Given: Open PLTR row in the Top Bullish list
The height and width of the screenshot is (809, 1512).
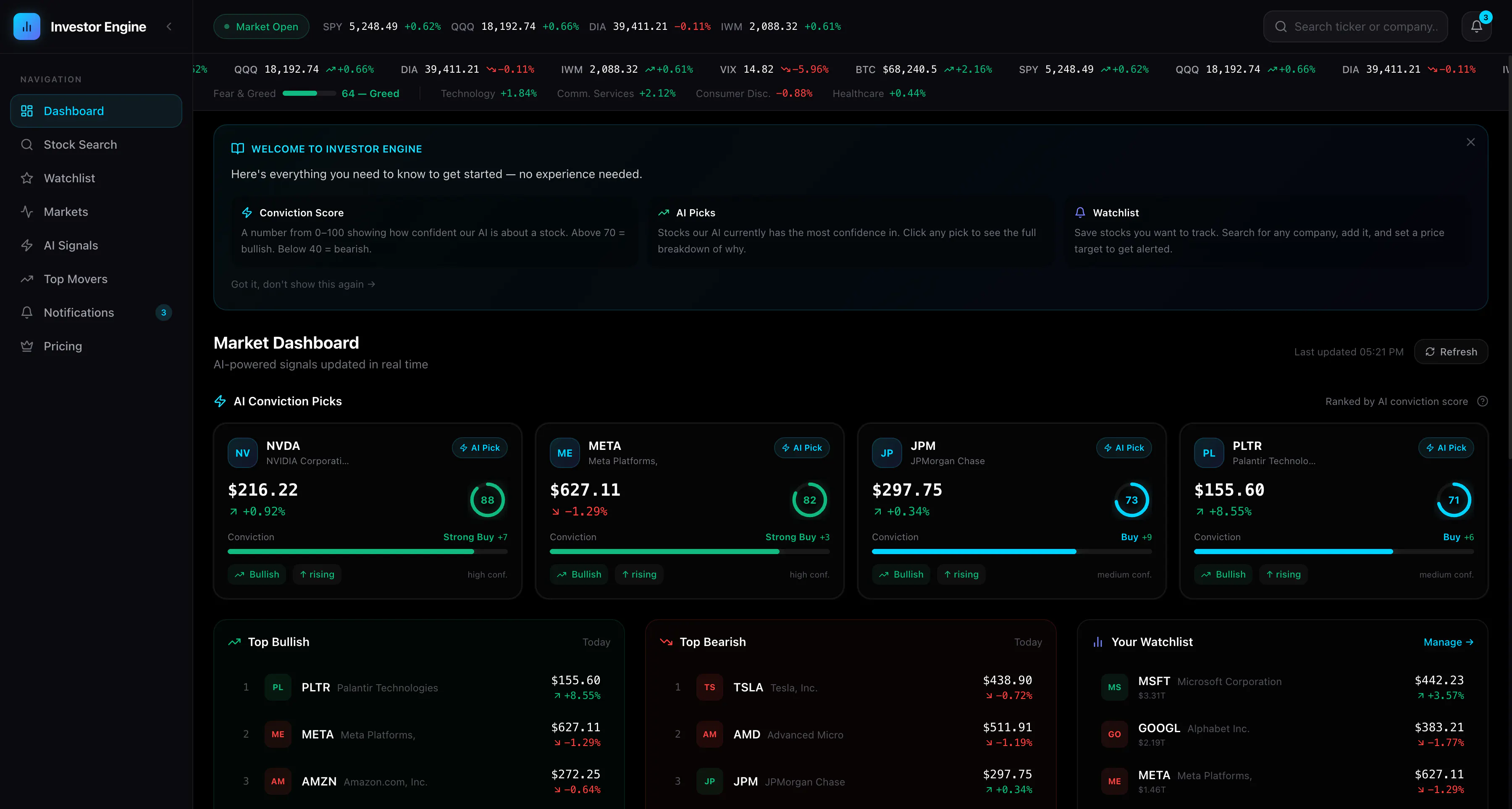Looking at the screenshot, I should point(419,688).
